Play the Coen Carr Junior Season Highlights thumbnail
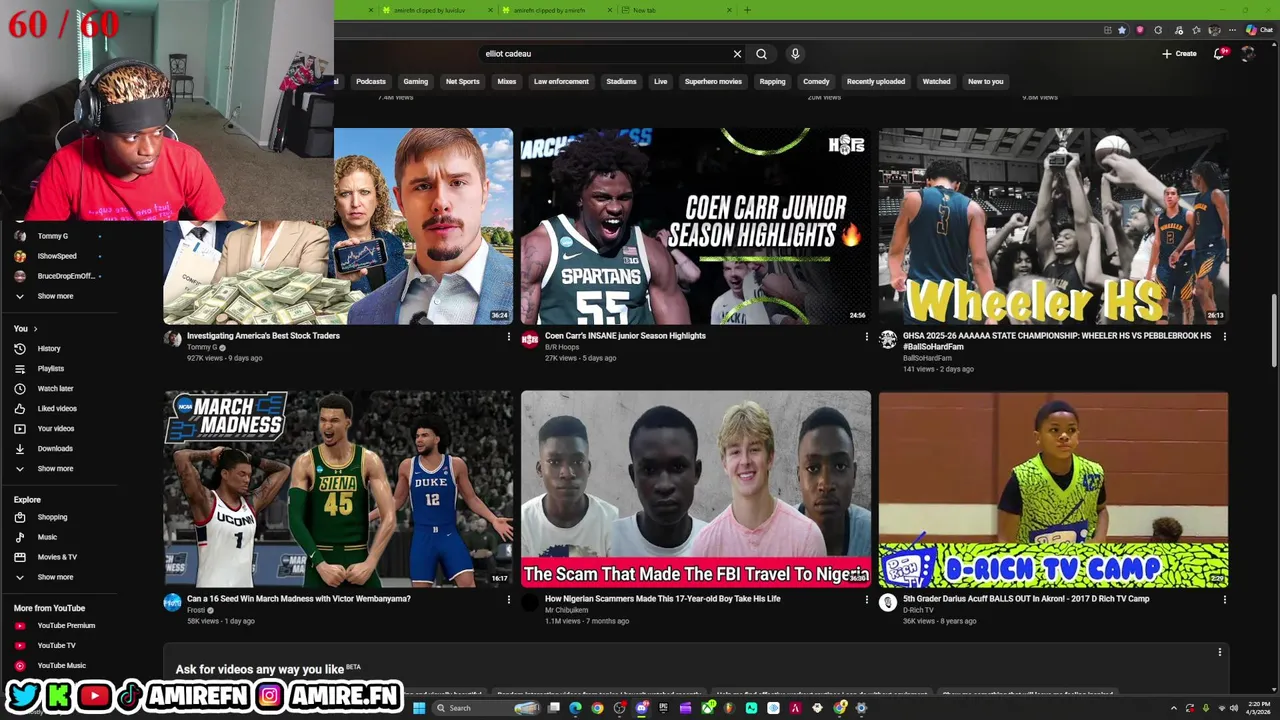The width and height of the screenshot is (1280, 720). (x=696, y=226)
